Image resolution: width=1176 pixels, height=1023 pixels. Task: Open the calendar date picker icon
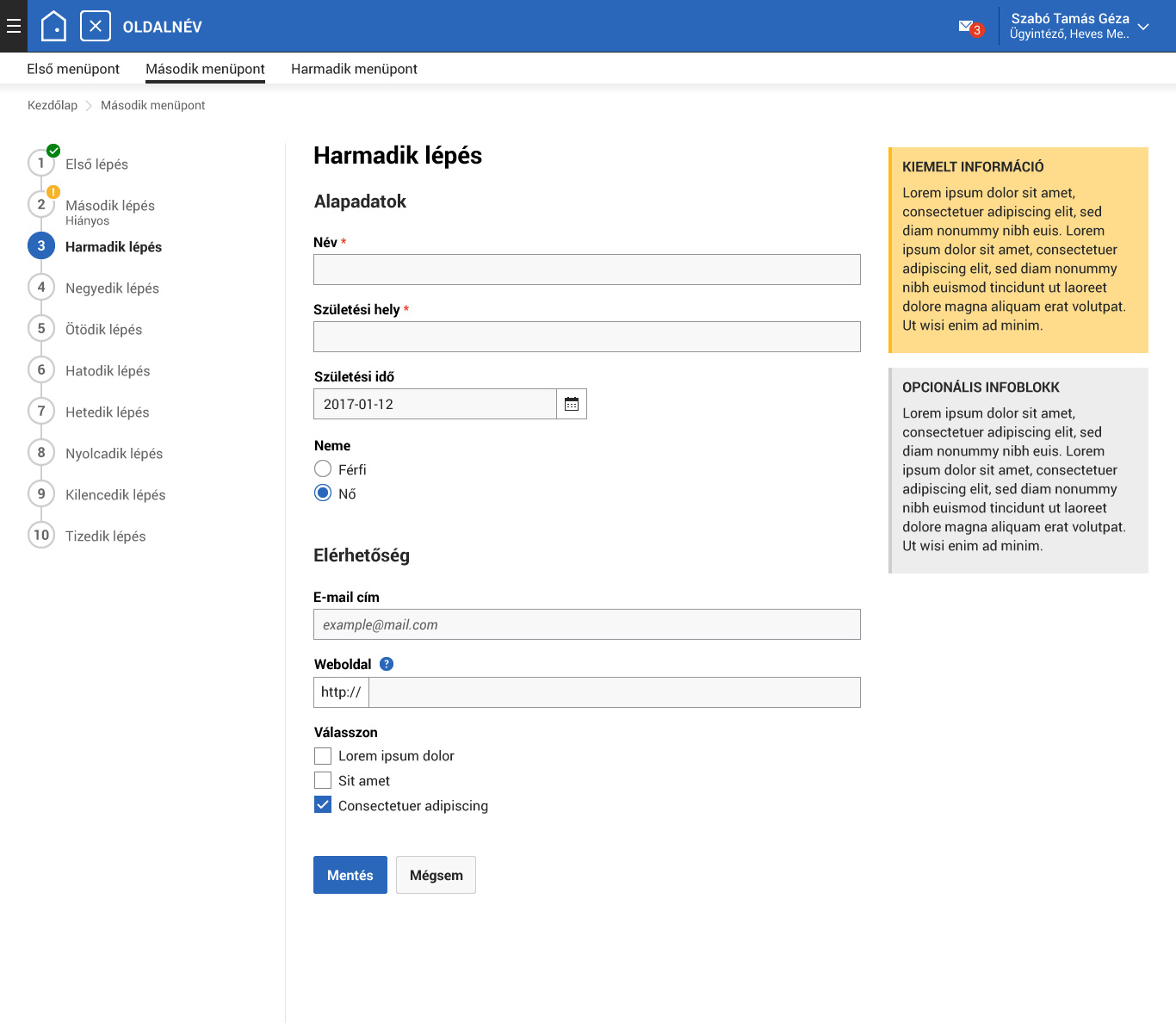(572, 404)
